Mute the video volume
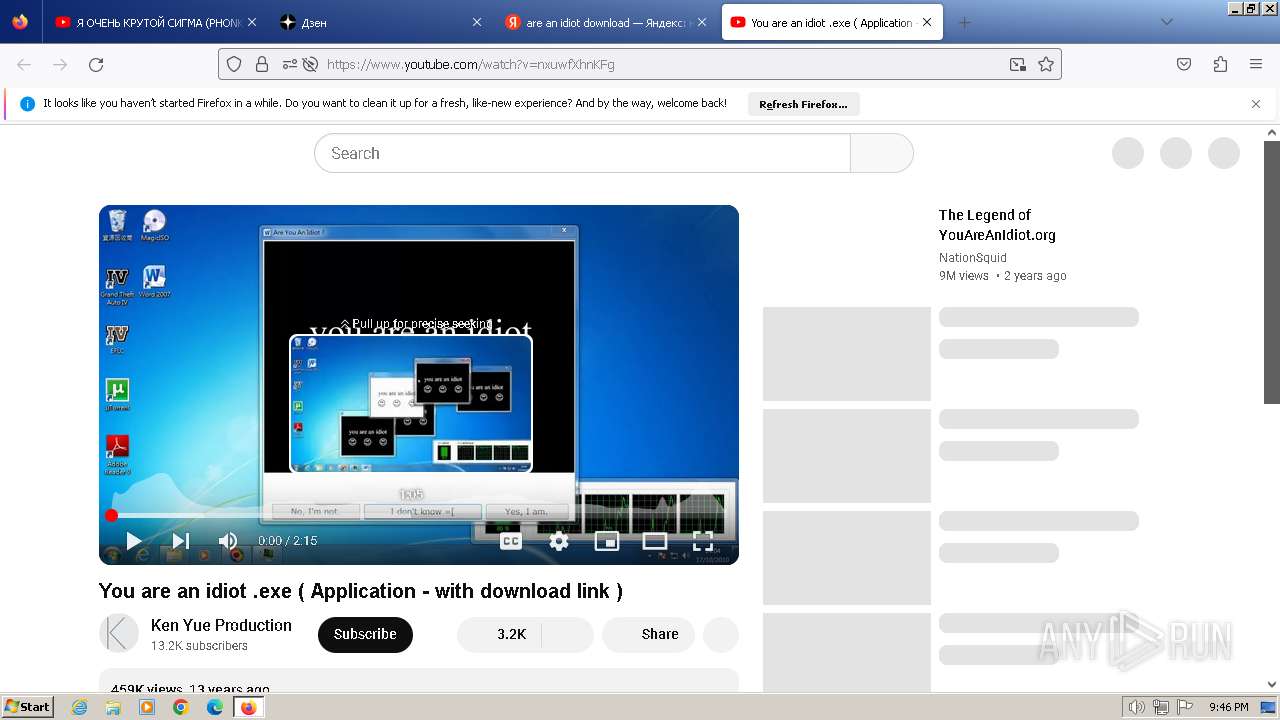 point(228,541)
